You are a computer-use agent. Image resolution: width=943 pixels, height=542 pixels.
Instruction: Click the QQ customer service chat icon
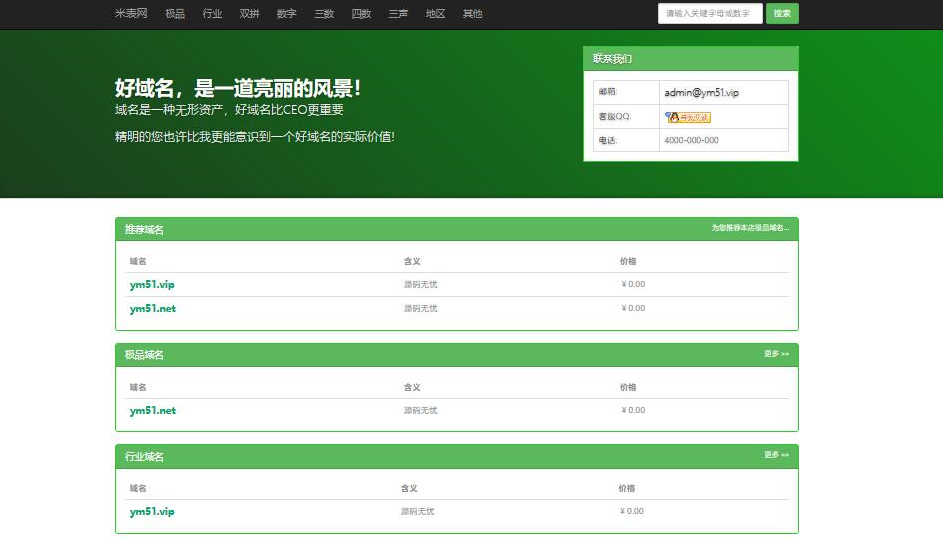point(687,117)
